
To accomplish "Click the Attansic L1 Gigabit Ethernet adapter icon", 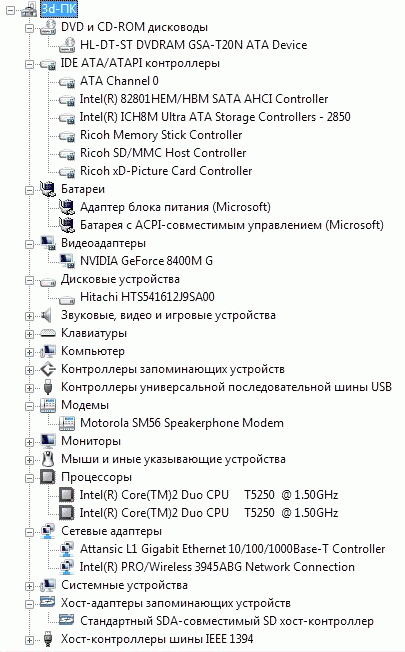I will (67, 549).
